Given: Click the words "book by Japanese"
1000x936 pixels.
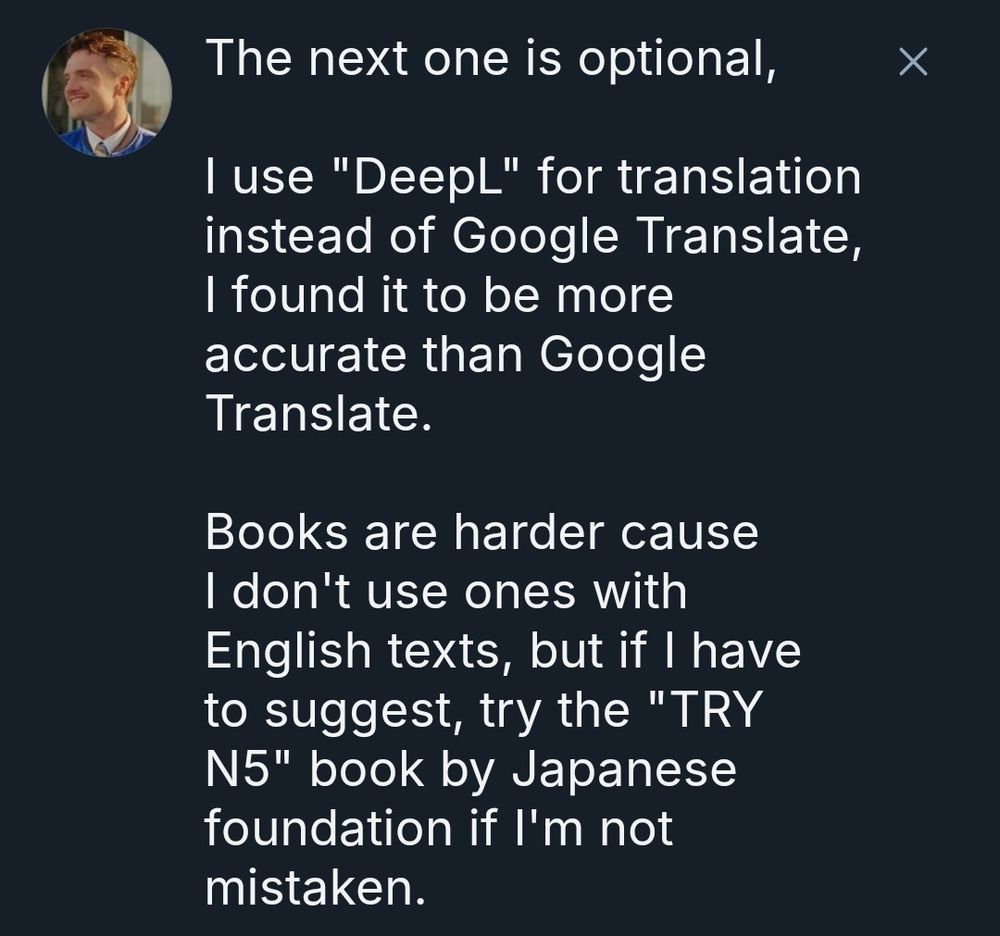Looking at the screenshot, I should click(x=523, y=769).
